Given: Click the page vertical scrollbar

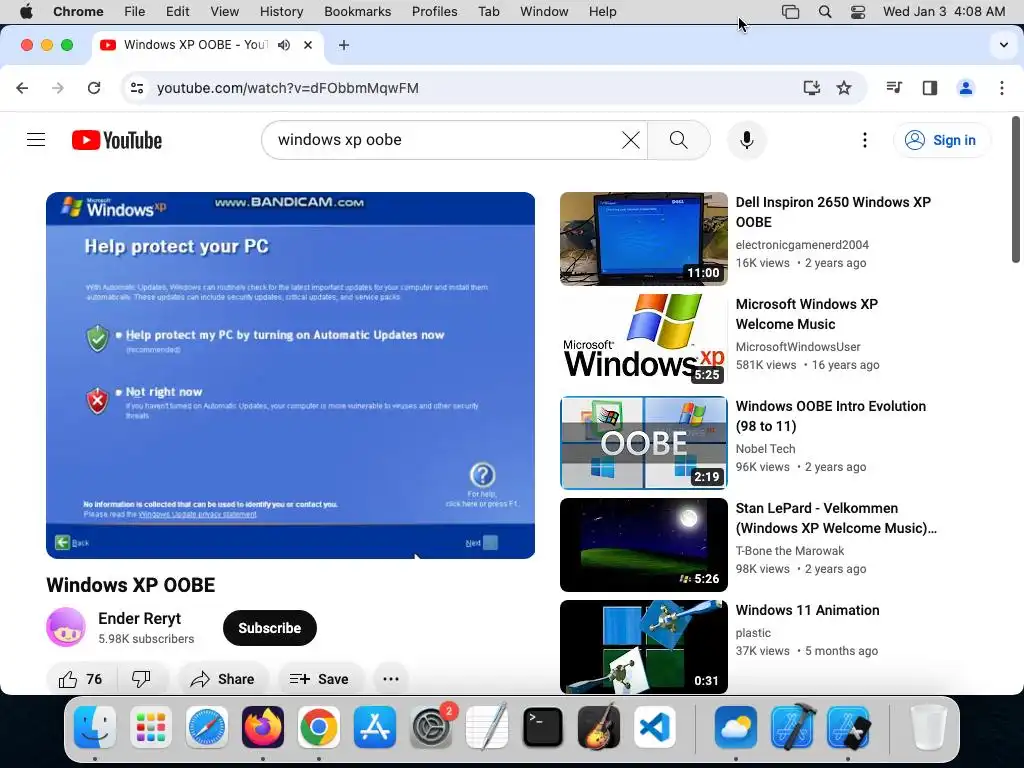Looking at the screenshot, I should [x=1016, y=189].
